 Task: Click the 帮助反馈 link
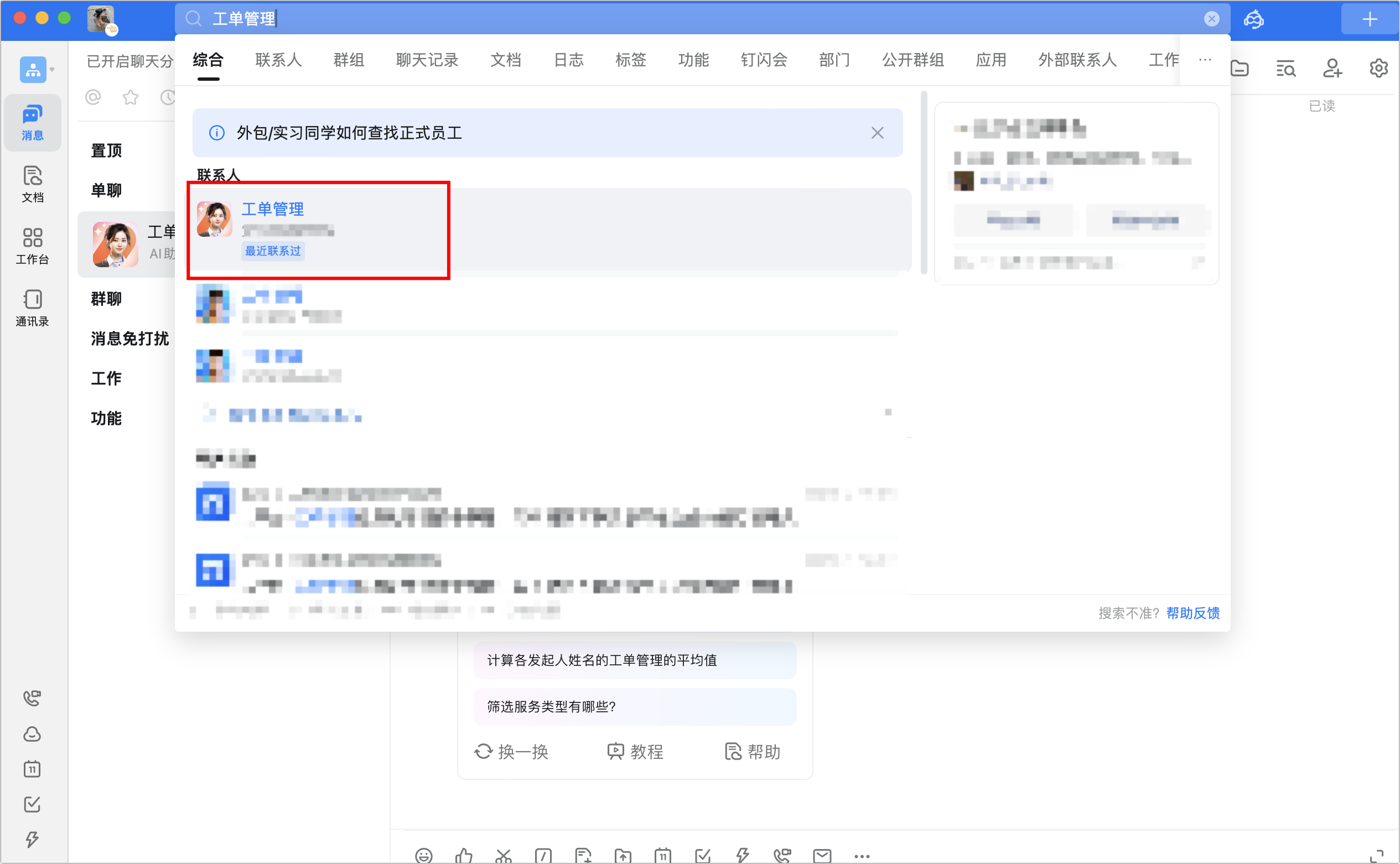1193,613
